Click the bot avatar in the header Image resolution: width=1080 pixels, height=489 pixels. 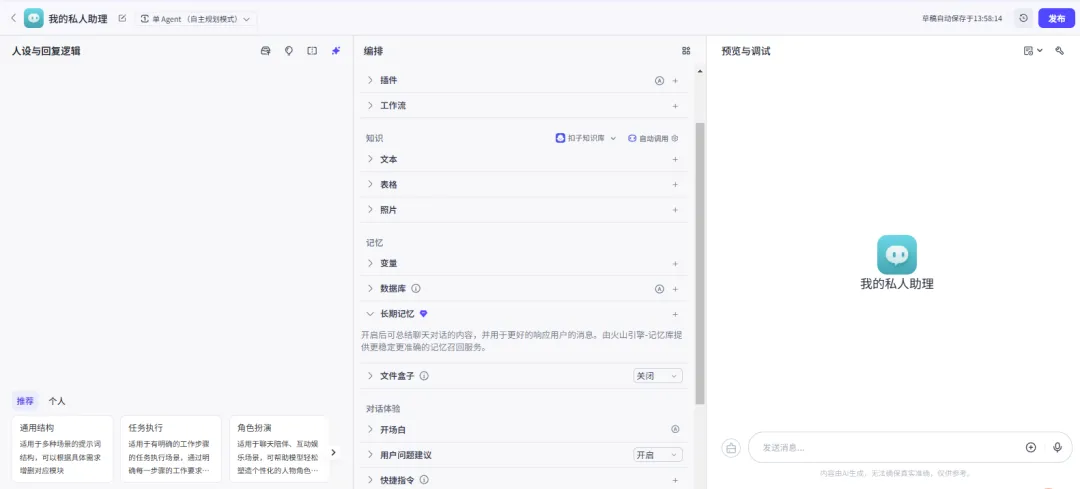click(x=34, y=19)
